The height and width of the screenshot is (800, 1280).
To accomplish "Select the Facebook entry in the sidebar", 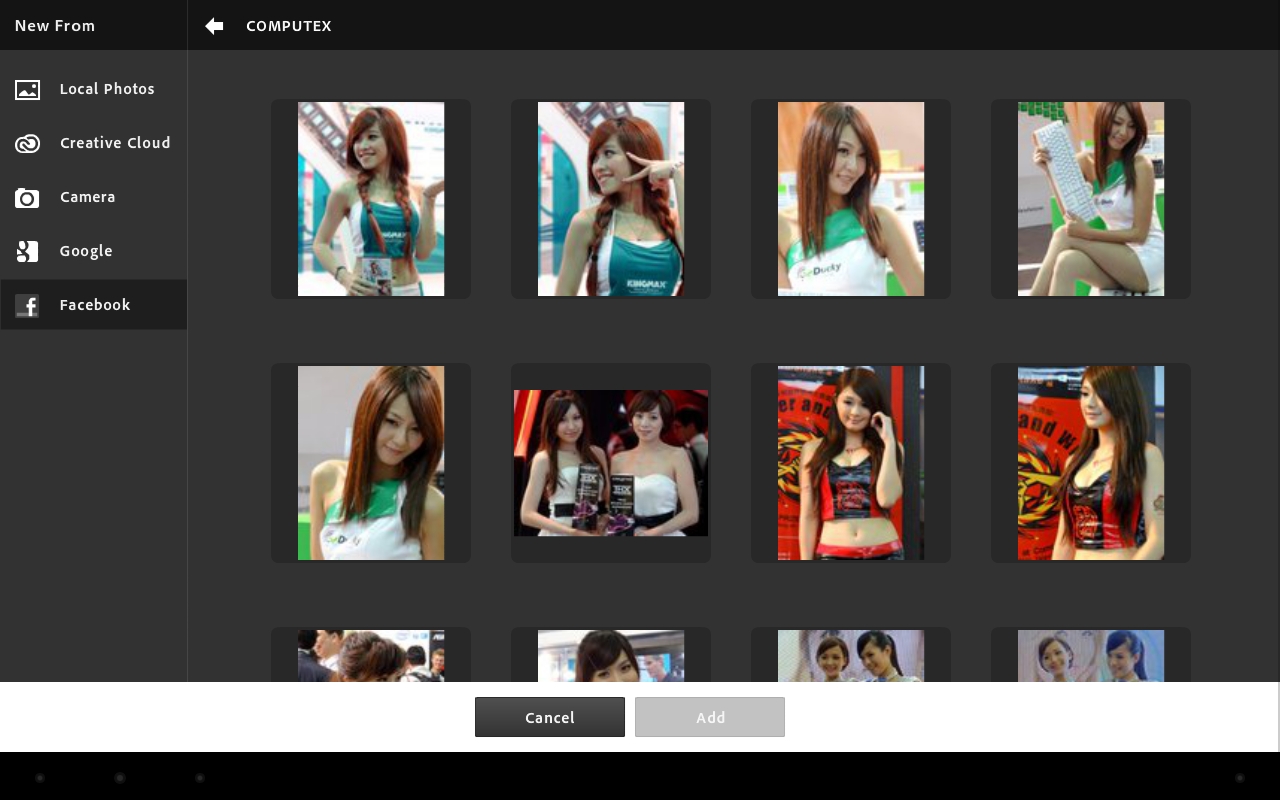I will [x=95, y=305].
